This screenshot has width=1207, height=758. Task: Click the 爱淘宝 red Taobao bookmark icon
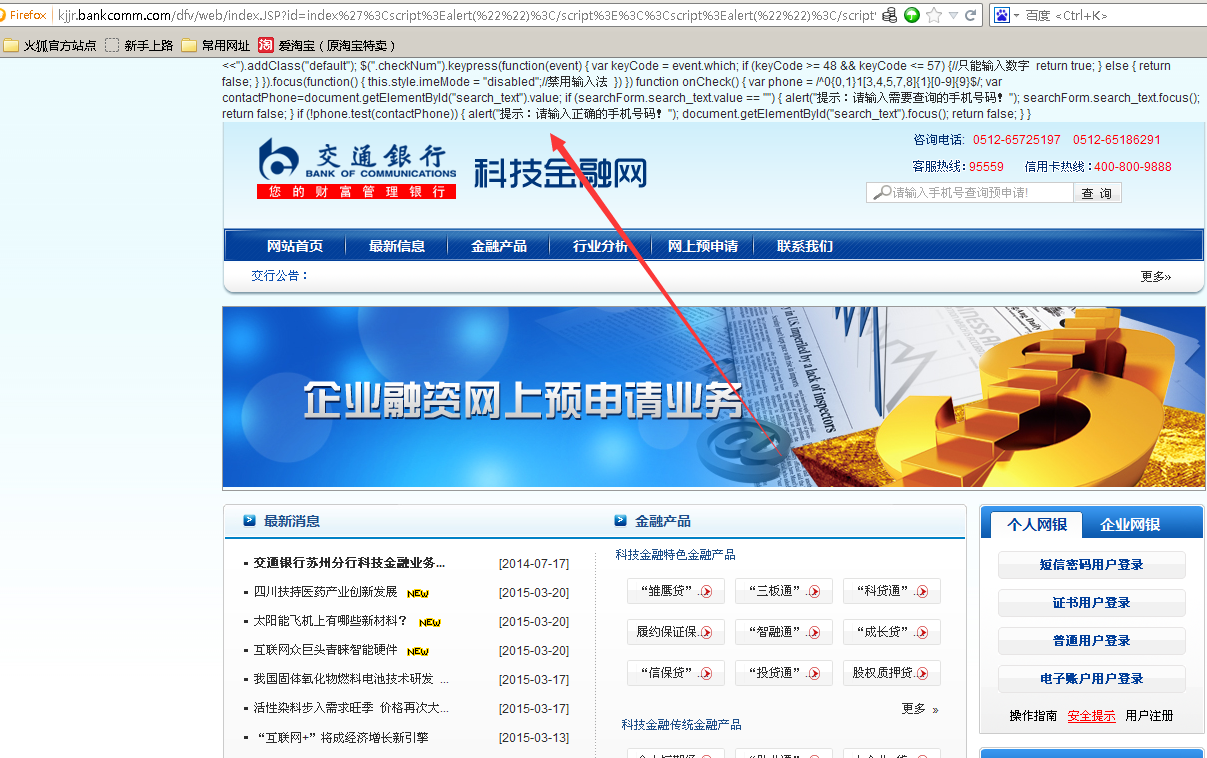pos(266,45)
